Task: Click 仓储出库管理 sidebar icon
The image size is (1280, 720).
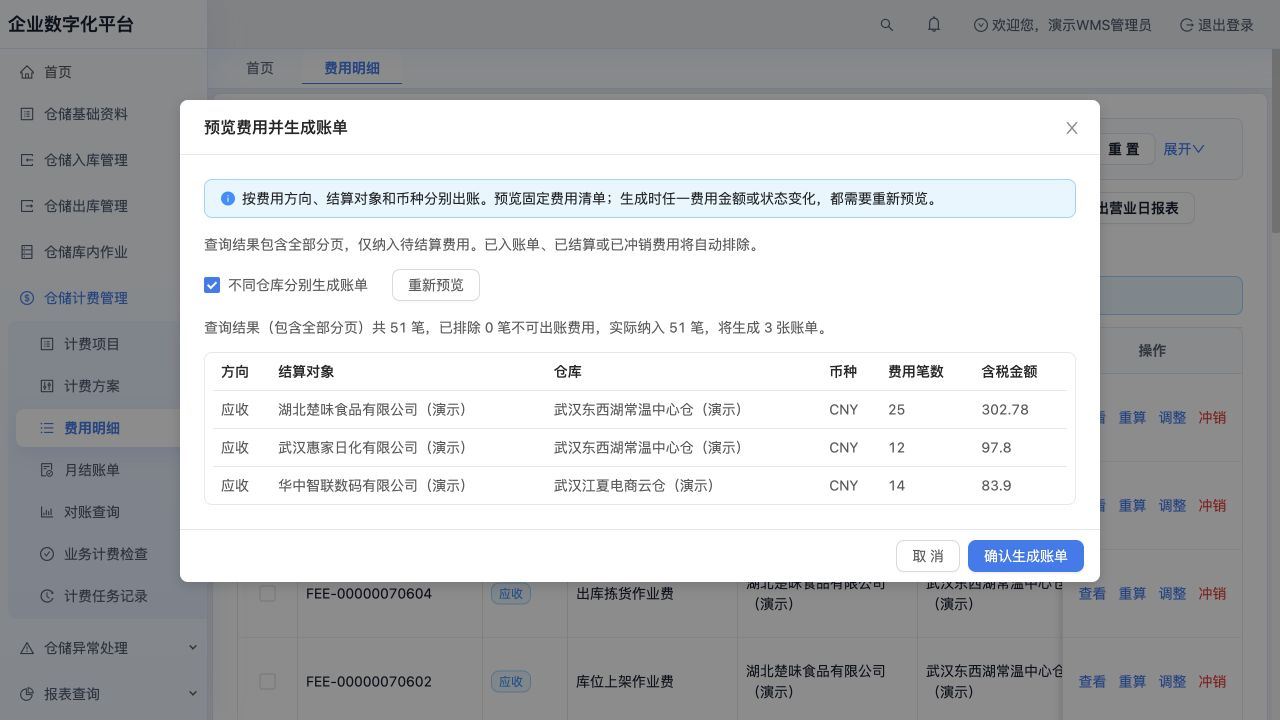Action: point(27,206)
